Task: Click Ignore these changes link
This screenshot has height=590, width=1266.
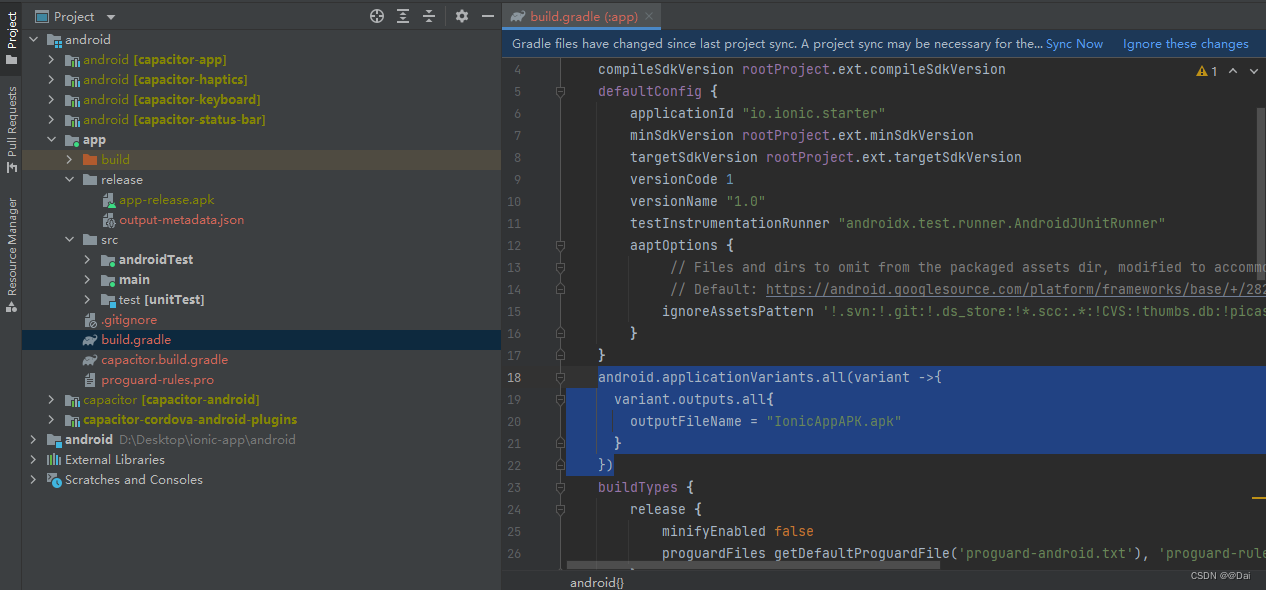Action: (1185, 44)
